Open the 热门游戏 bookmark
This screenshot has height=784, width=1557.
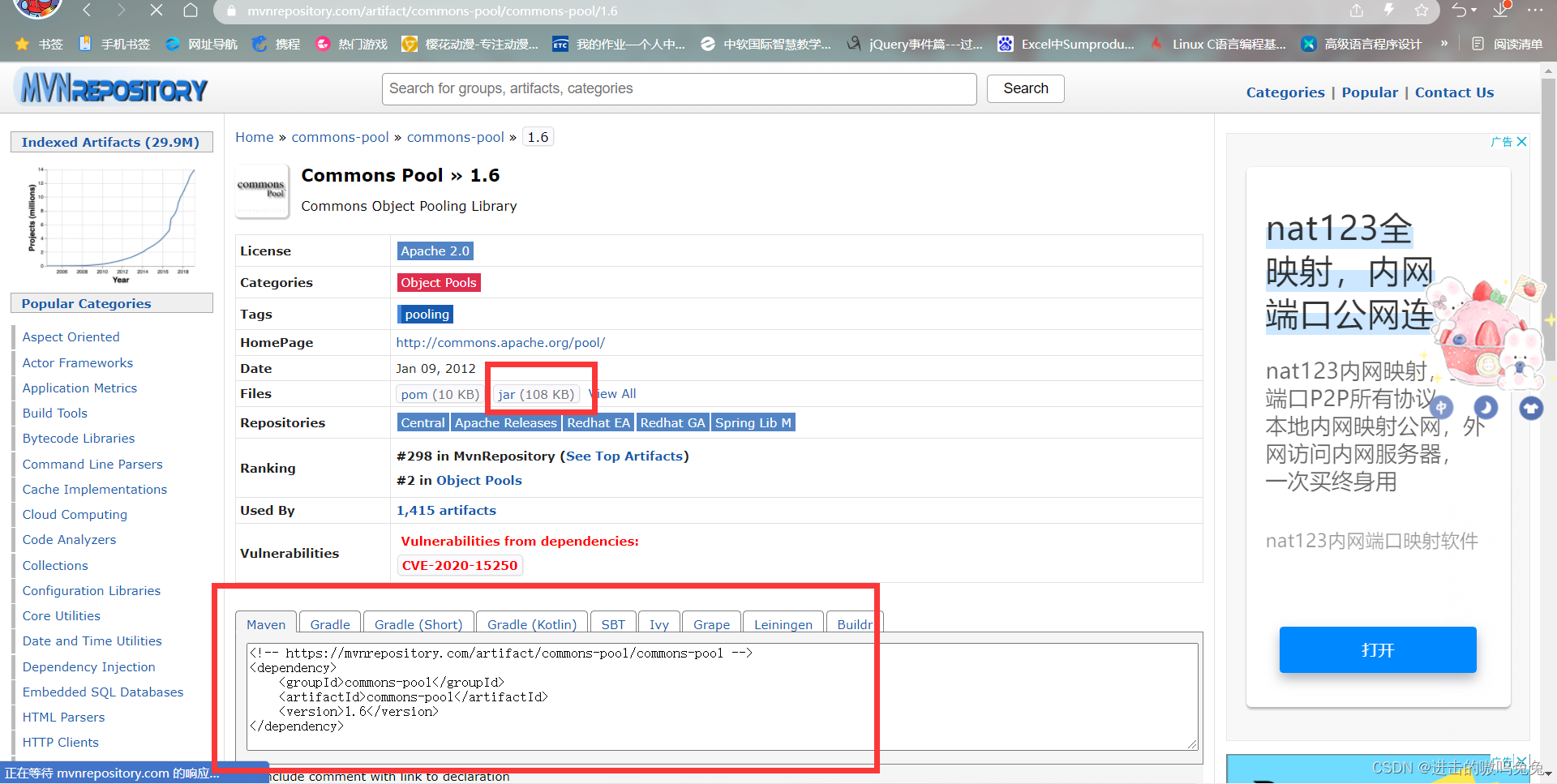pyautogui.click(x=351, y=44)
